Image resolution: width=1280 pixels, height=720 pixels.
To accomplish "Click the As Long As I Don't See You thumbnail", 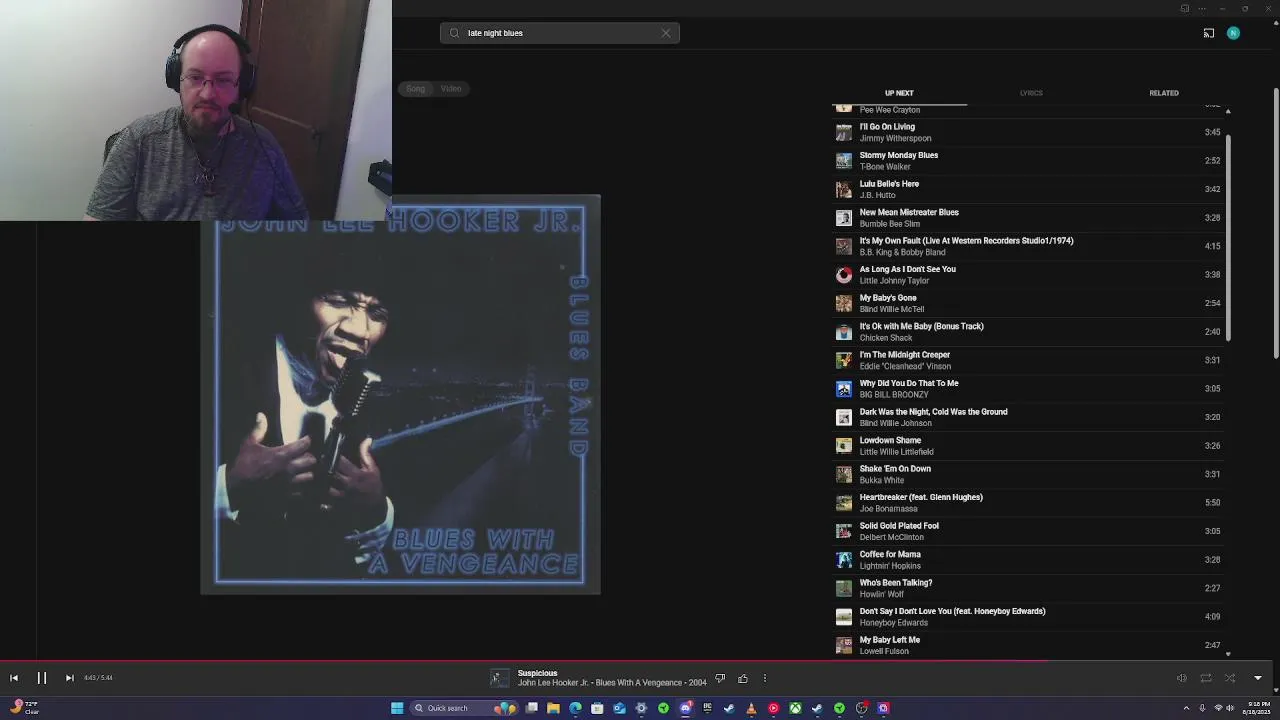I will click(844, 275).
